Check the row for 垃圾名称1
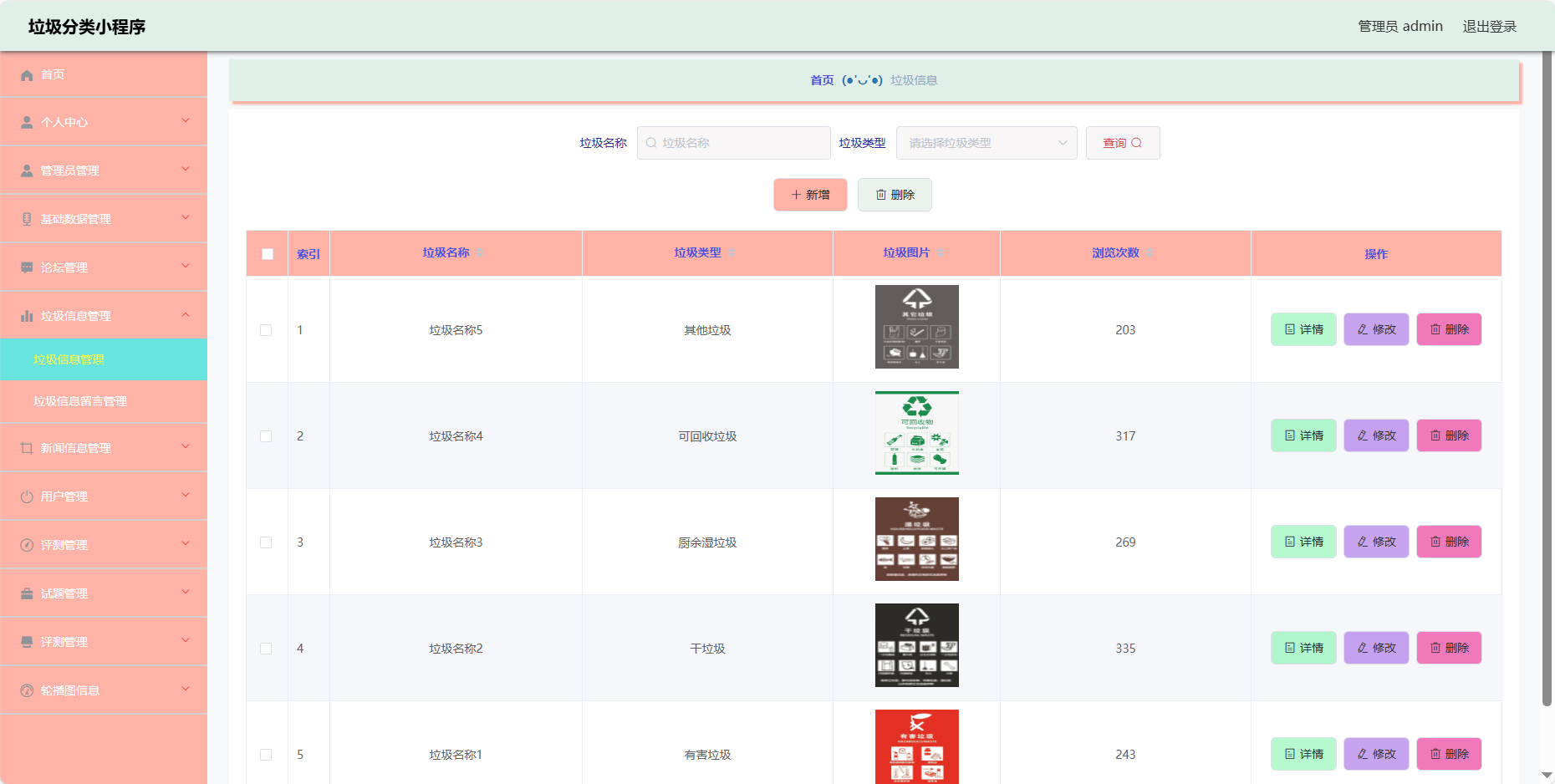 click(266, 755)
